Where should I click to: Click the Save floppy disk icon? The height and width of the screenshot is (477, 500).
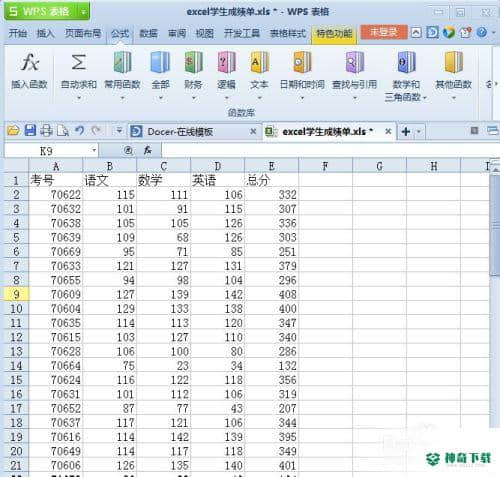30,131
